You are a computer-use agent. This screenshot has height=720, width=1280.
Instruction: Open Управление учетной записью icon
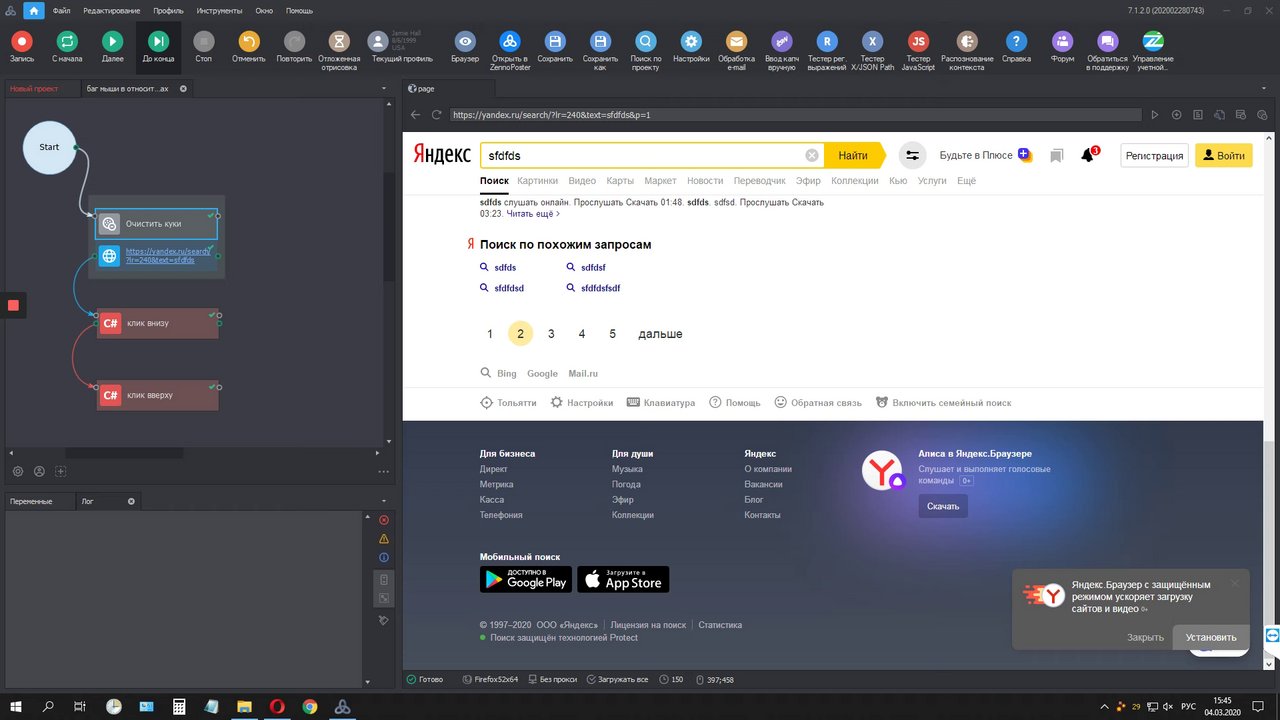(x=1153, y=42)
